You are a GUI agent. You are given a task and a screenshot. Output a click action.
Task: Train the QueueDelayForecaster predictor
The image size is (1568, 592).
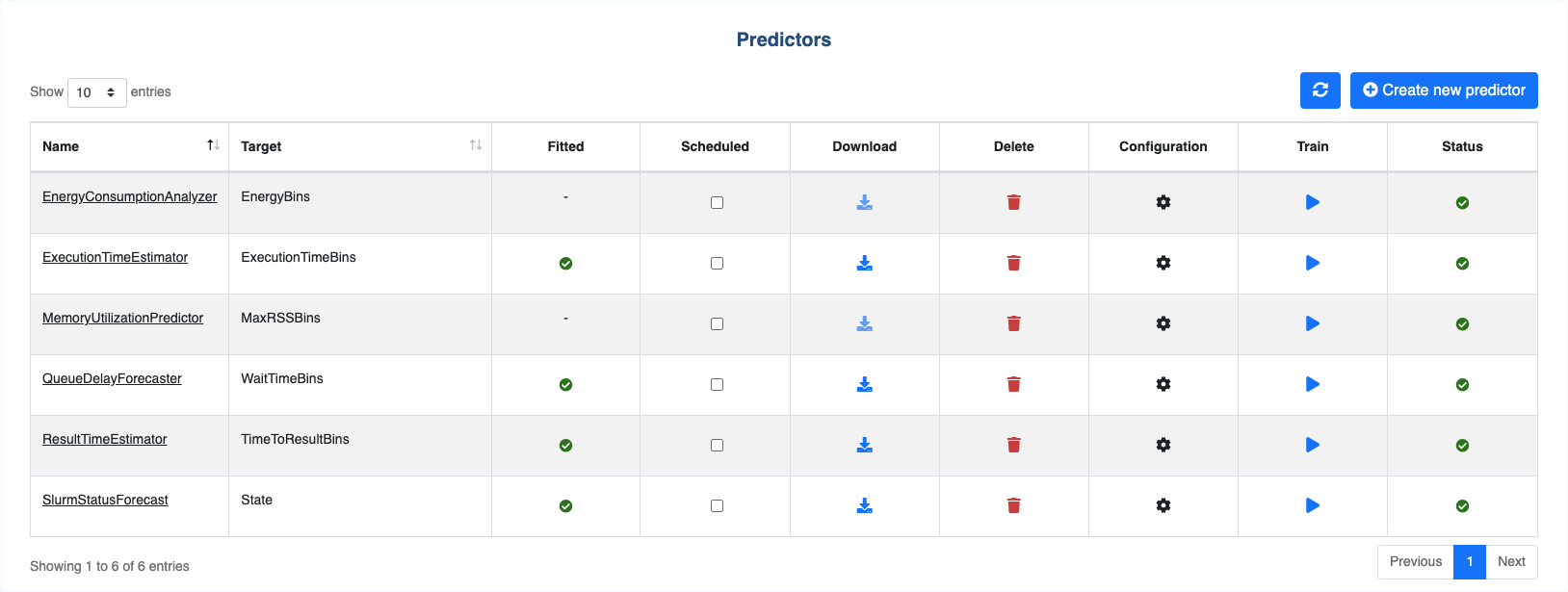pos(1312,384)
